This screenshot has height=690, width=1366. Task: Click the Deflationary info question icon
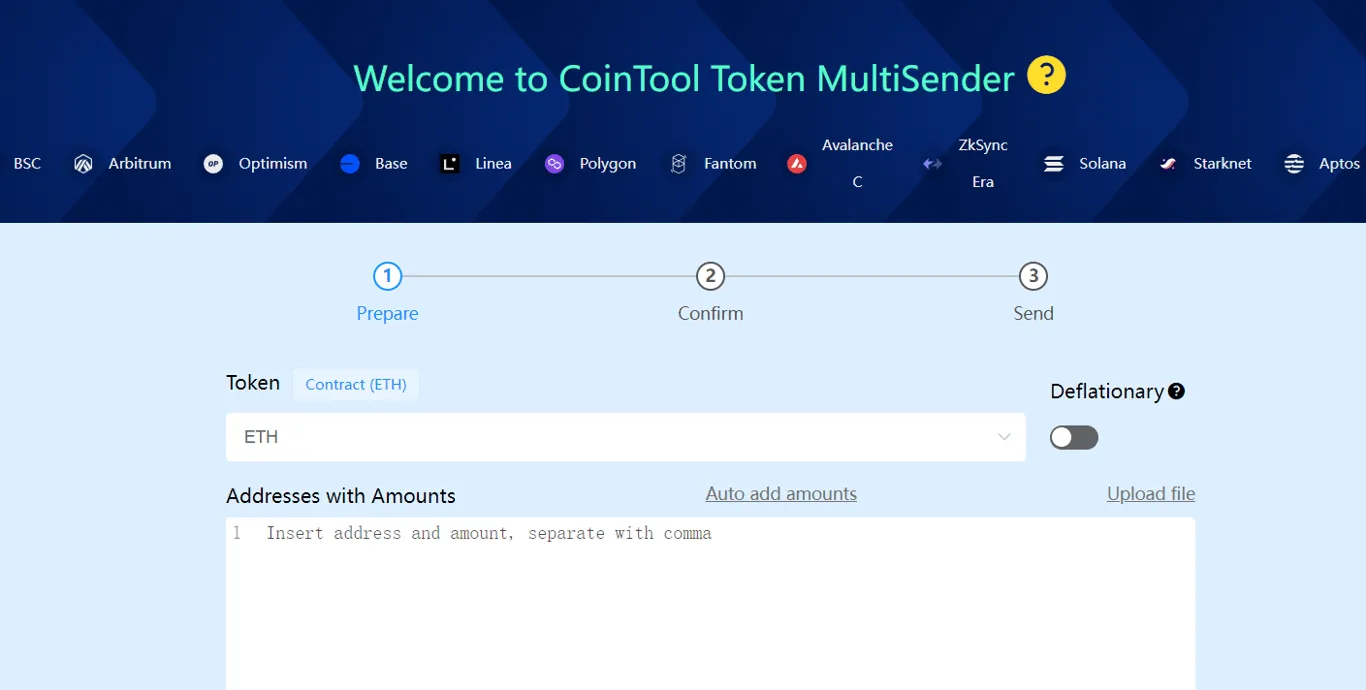click(x=1176, y=391)
